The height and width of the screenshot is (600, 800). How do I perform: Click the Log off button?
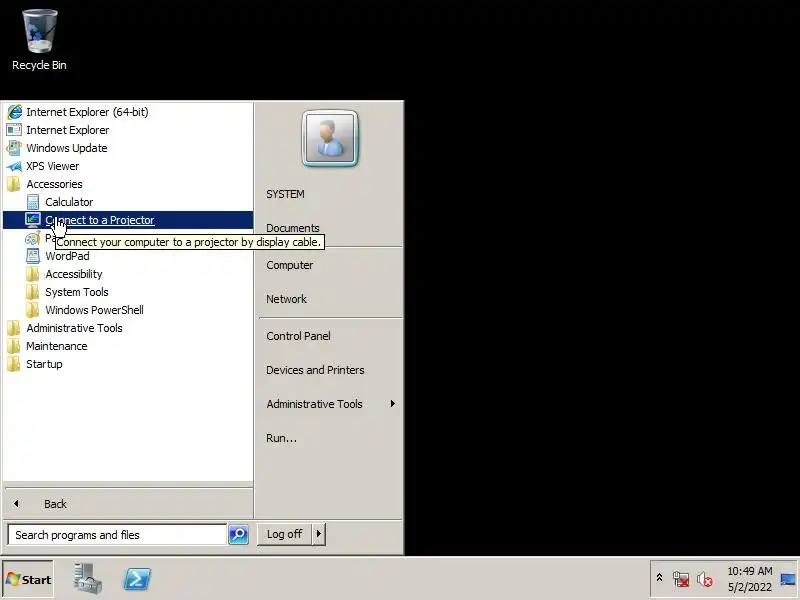pyautogui.click(x=285, y=534)
